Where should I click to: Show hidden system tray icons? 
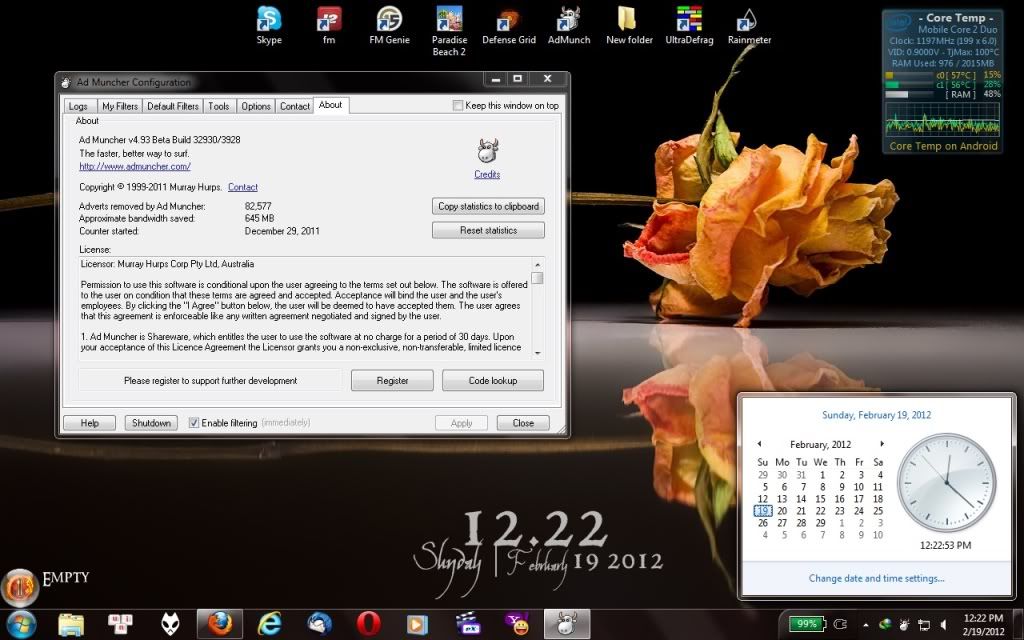(865, 625)
